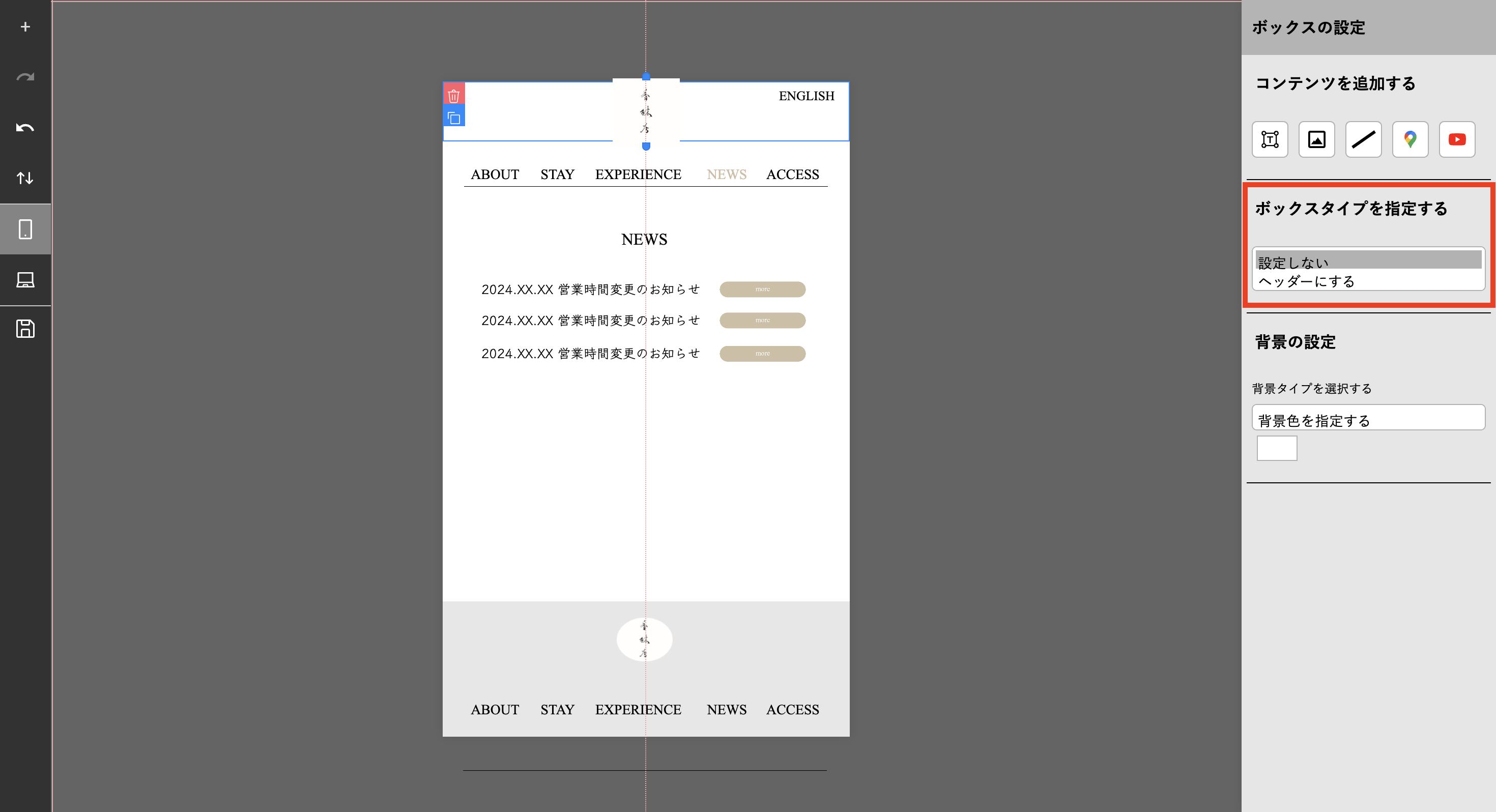Select the line drawing tool
Image resolution: width=1496 pixels, height=812 pixels.
tap(1364, 139)
